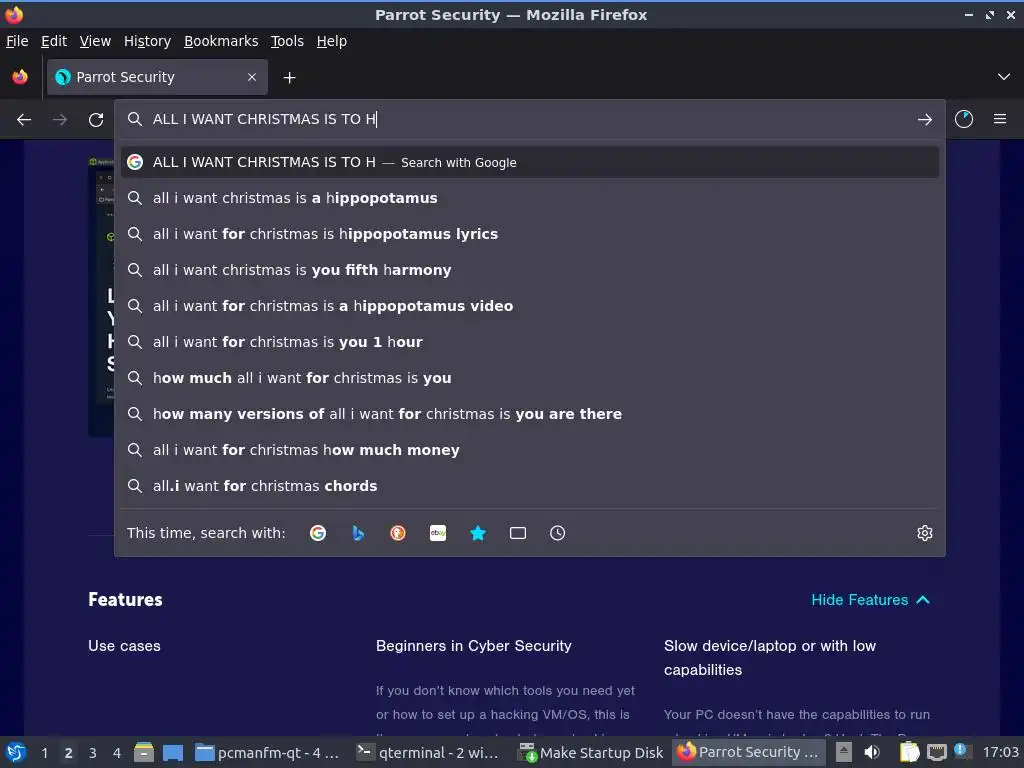Viewport: 1024px width, 768px height.
Task: Open the network monitor tray icon
Action: [x=936, y=752]
